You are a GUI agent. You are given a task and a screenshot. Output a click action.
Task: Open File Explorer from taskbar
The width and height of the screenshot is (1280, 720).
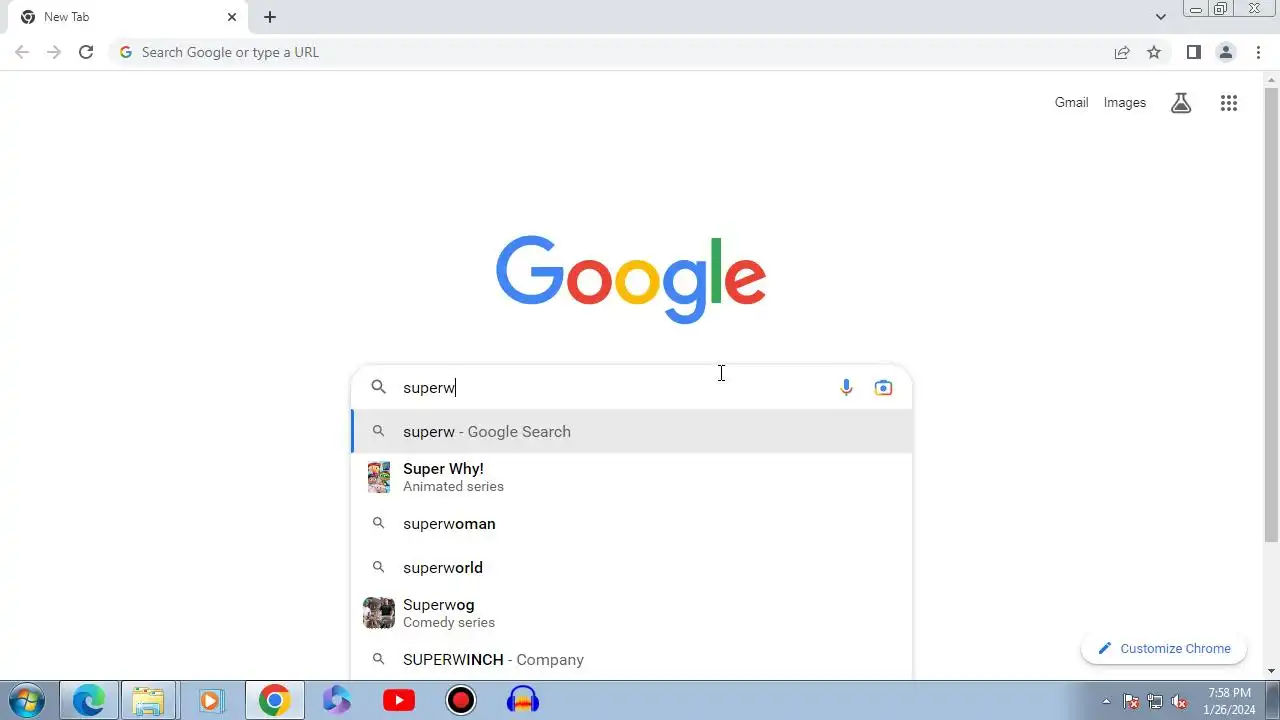click(148, 700)
